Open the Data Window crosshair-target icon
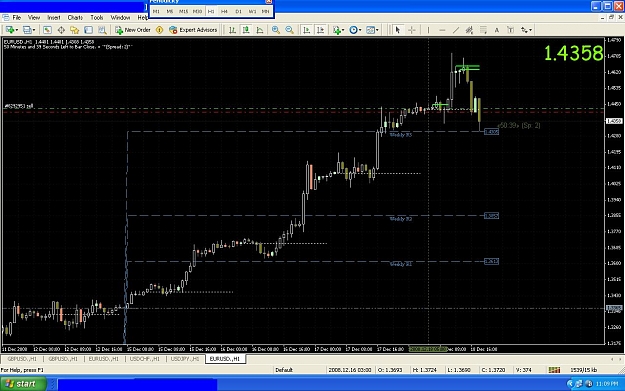 pos(61,30)
